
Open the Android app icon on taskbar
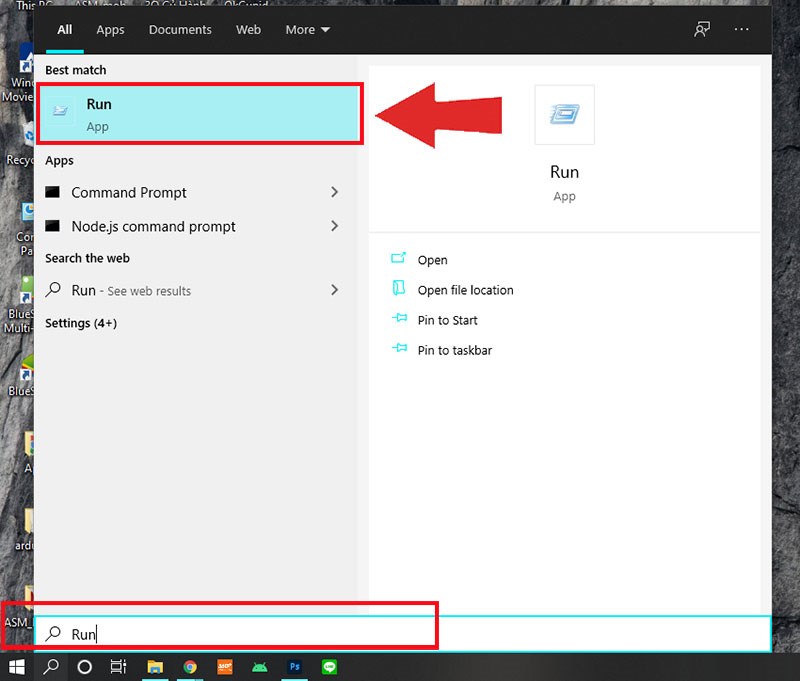pos(260,667)
